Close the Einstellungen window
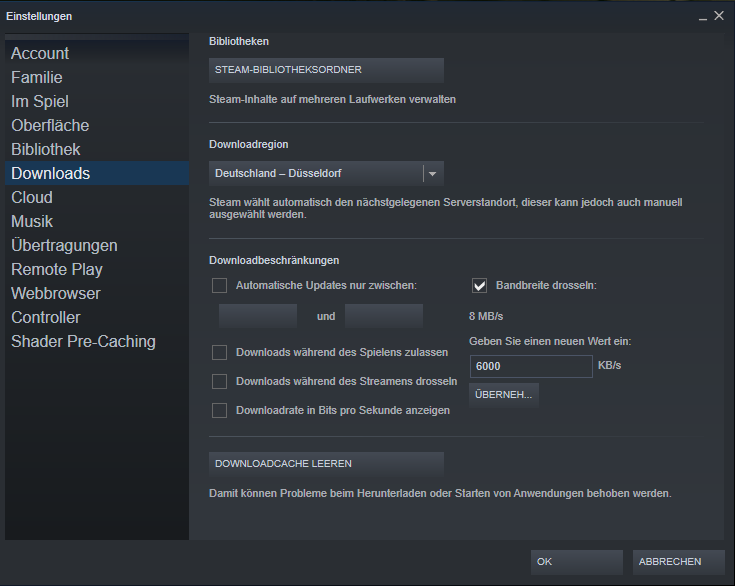The image size is (735, 586). click(719, 16)
